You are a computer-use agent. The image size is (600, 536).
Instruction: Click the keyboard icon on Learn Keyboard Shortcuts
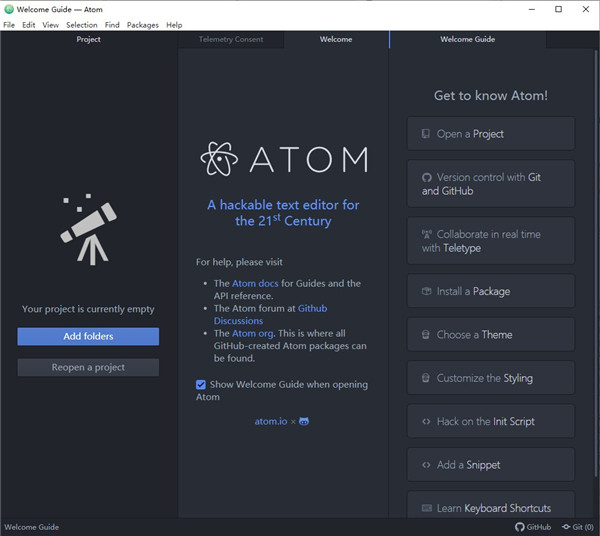[x=427, y=508]
